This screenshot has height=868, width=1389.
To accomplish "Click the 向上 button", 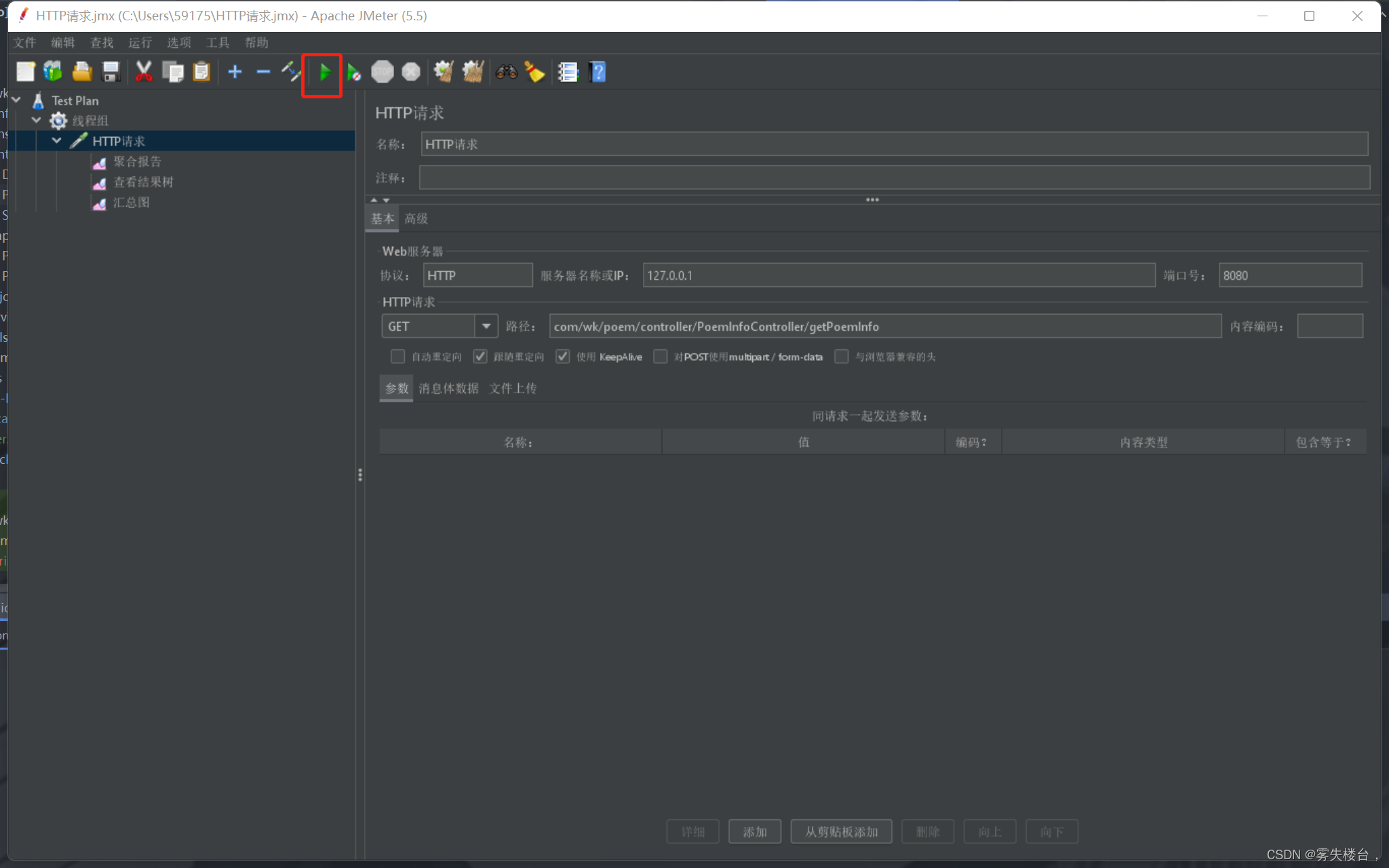I will [990, 831].
